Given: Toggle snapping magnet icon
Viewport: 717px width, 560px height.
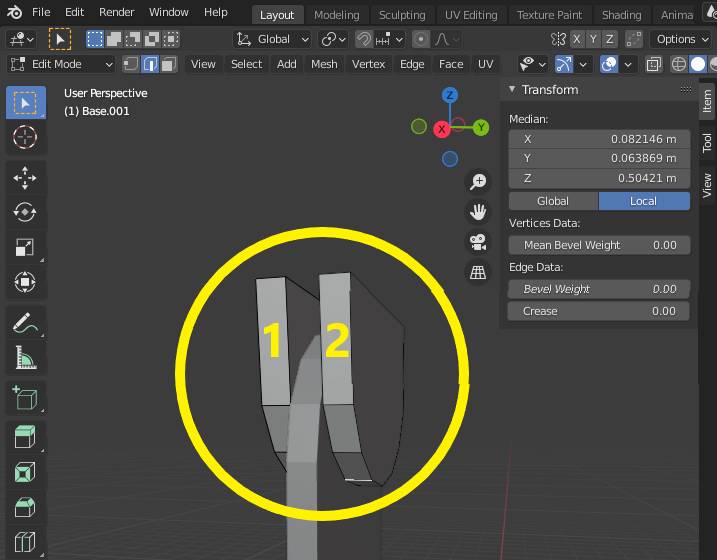Looking at the screenshot, I should coord(364,39).
